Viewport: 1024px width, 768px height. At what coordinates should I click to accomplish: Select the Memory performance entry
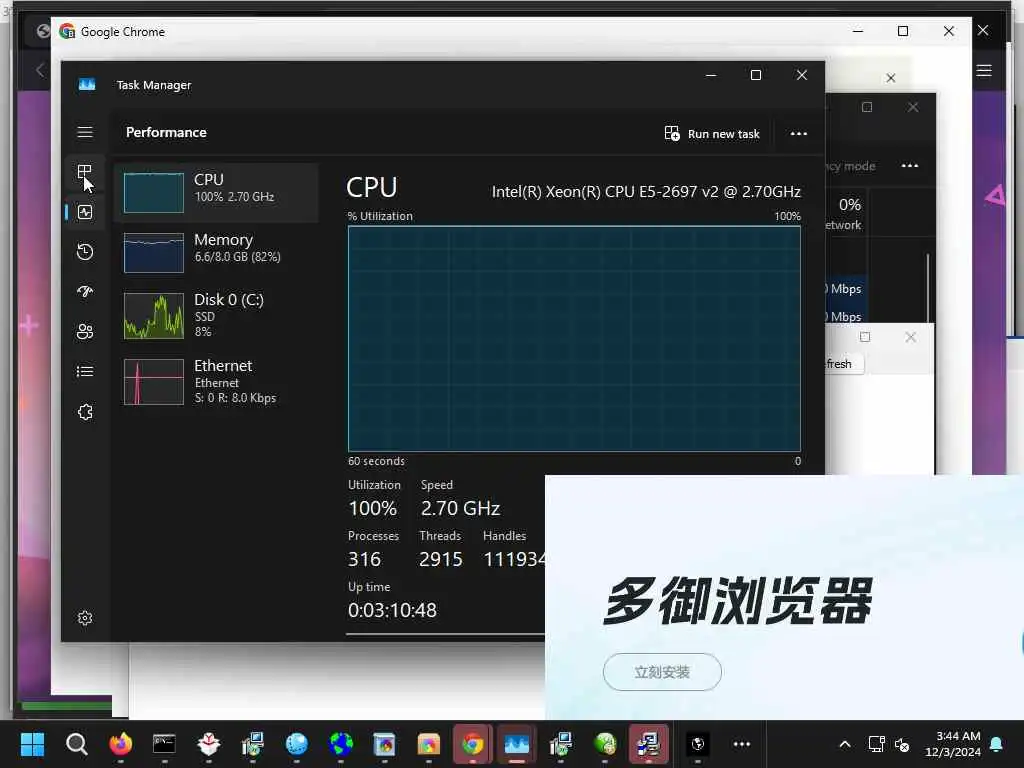click(x=216, y=252)
